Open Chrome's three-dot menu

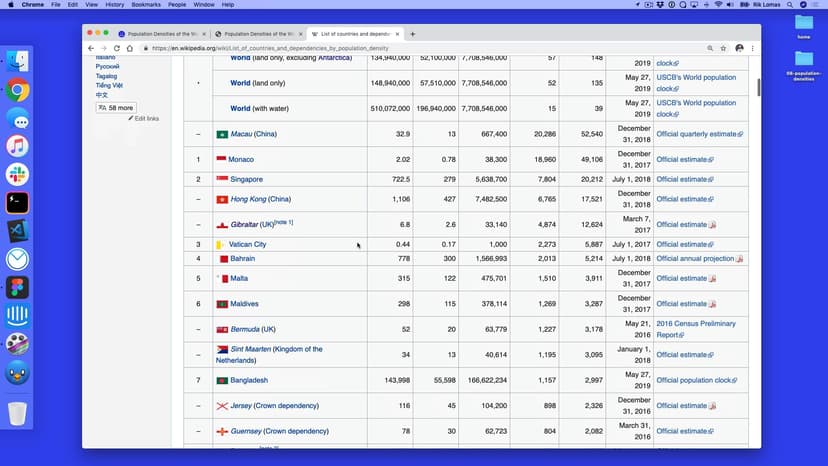click(x=753, y=48)
